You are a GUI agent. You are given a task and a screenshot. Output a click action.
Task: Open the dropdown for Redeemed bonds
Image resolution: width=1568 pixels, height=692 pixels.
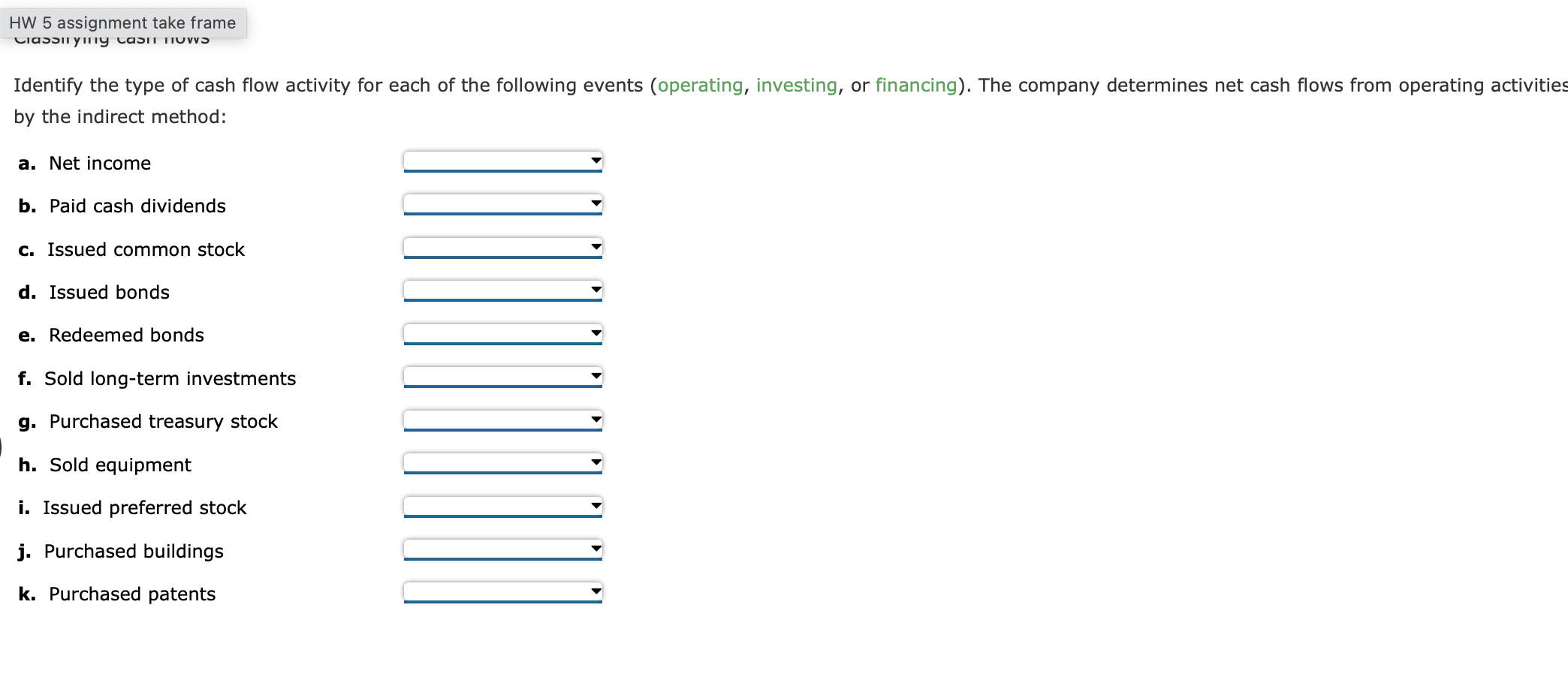pyautogui.click(x=502, y=332)
